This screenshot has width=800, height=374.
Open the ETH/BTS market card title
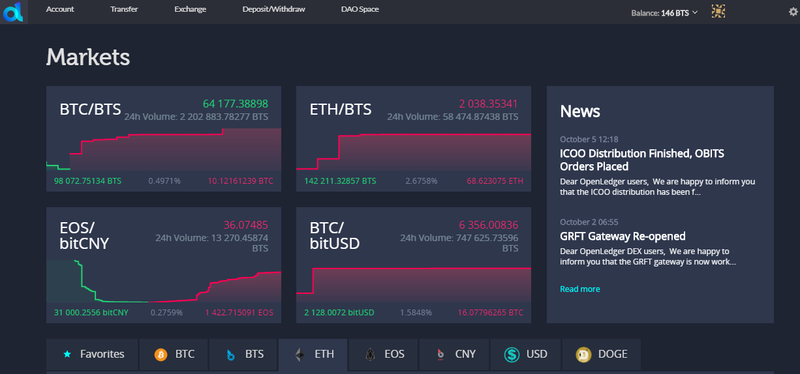tap(340, 109)
